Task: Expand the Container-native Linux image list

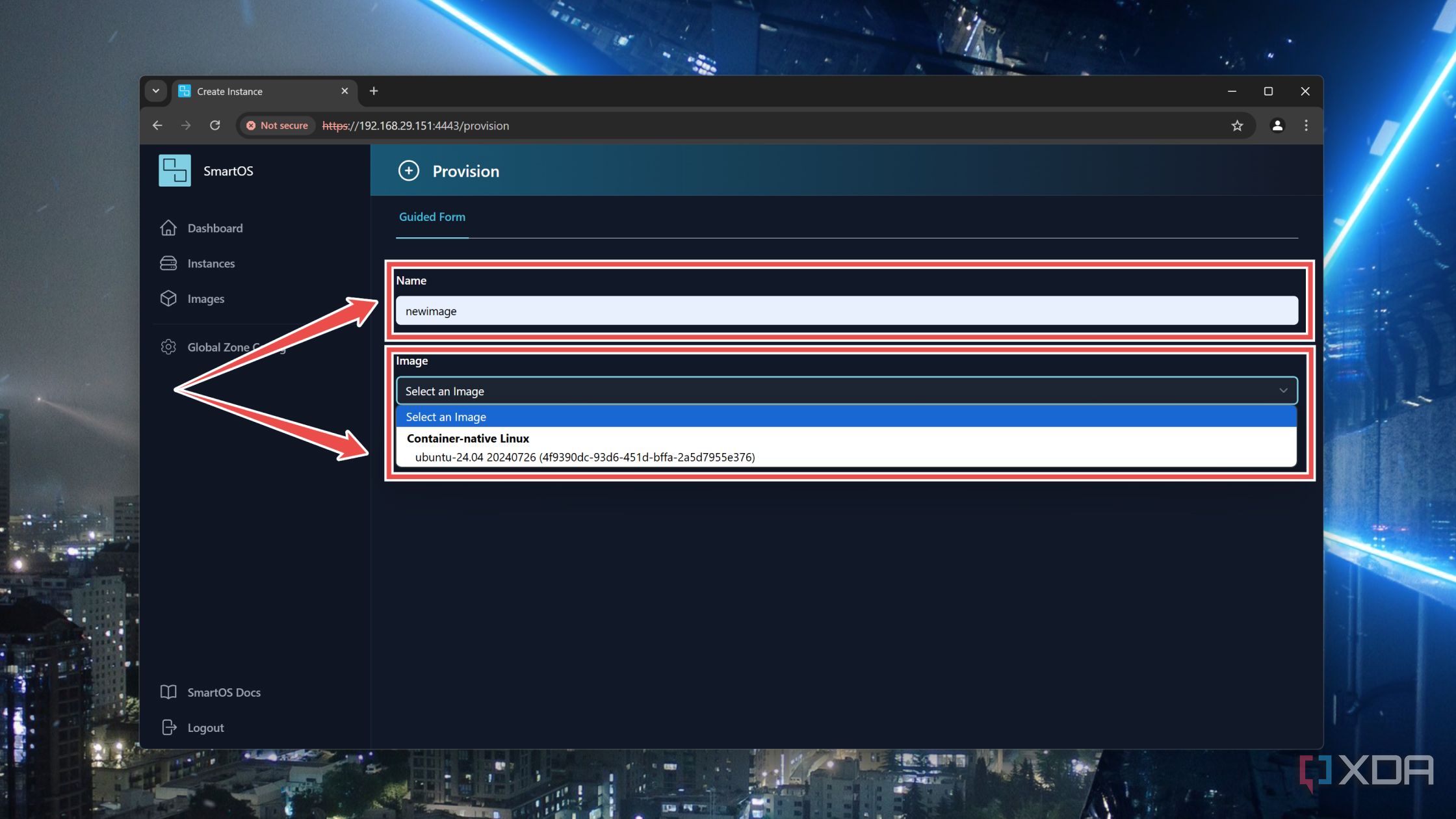Action: [467, 438]
